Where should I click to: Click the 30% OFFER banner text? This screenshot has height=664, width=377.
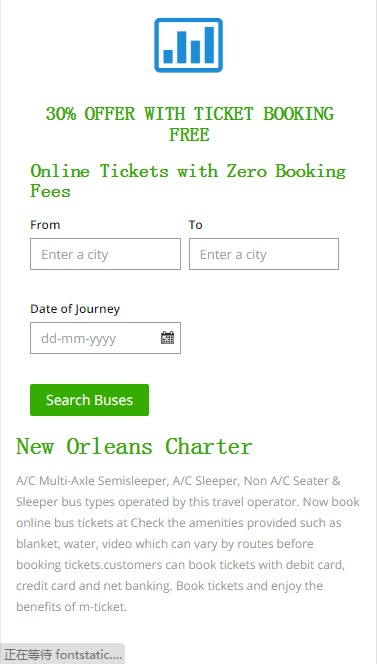point(189,124)
